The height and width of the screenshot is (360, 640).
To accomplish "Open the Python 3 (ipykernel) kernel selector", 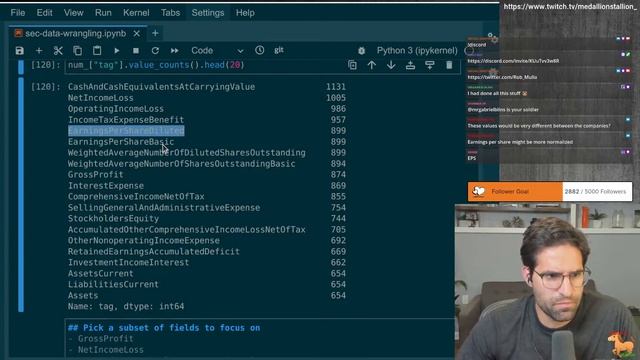I will point(417,51).
